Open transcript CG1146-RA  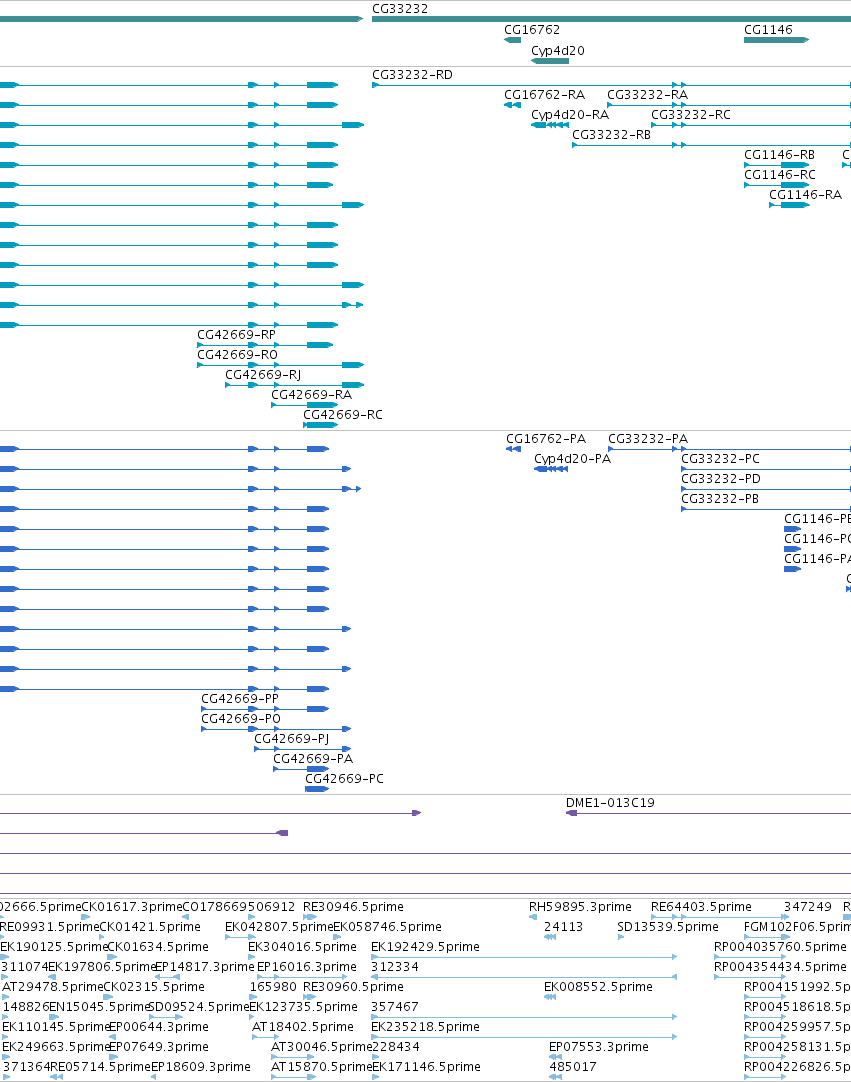point(805,195)
